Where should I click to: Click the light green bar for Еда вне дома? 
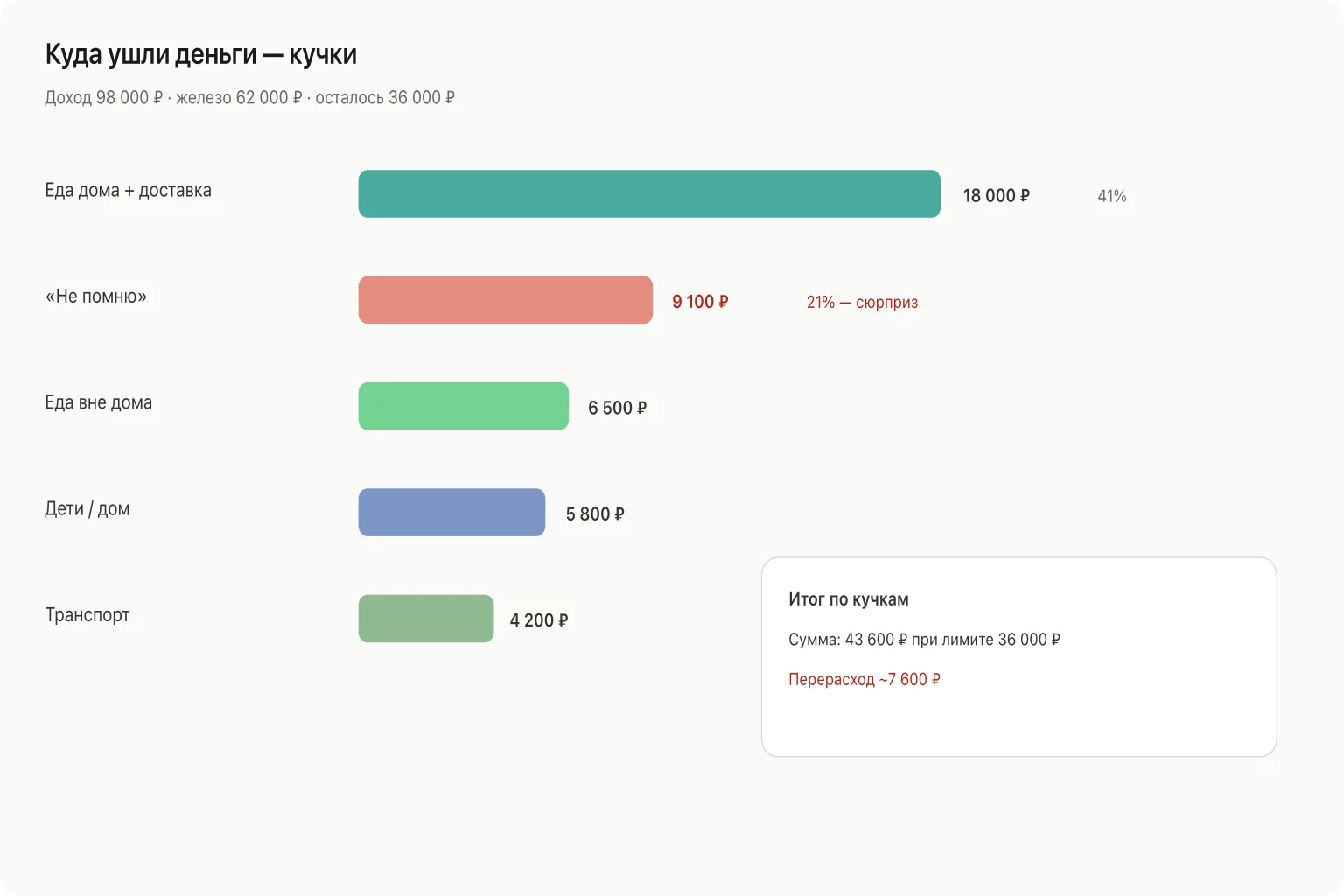(464, 406)
